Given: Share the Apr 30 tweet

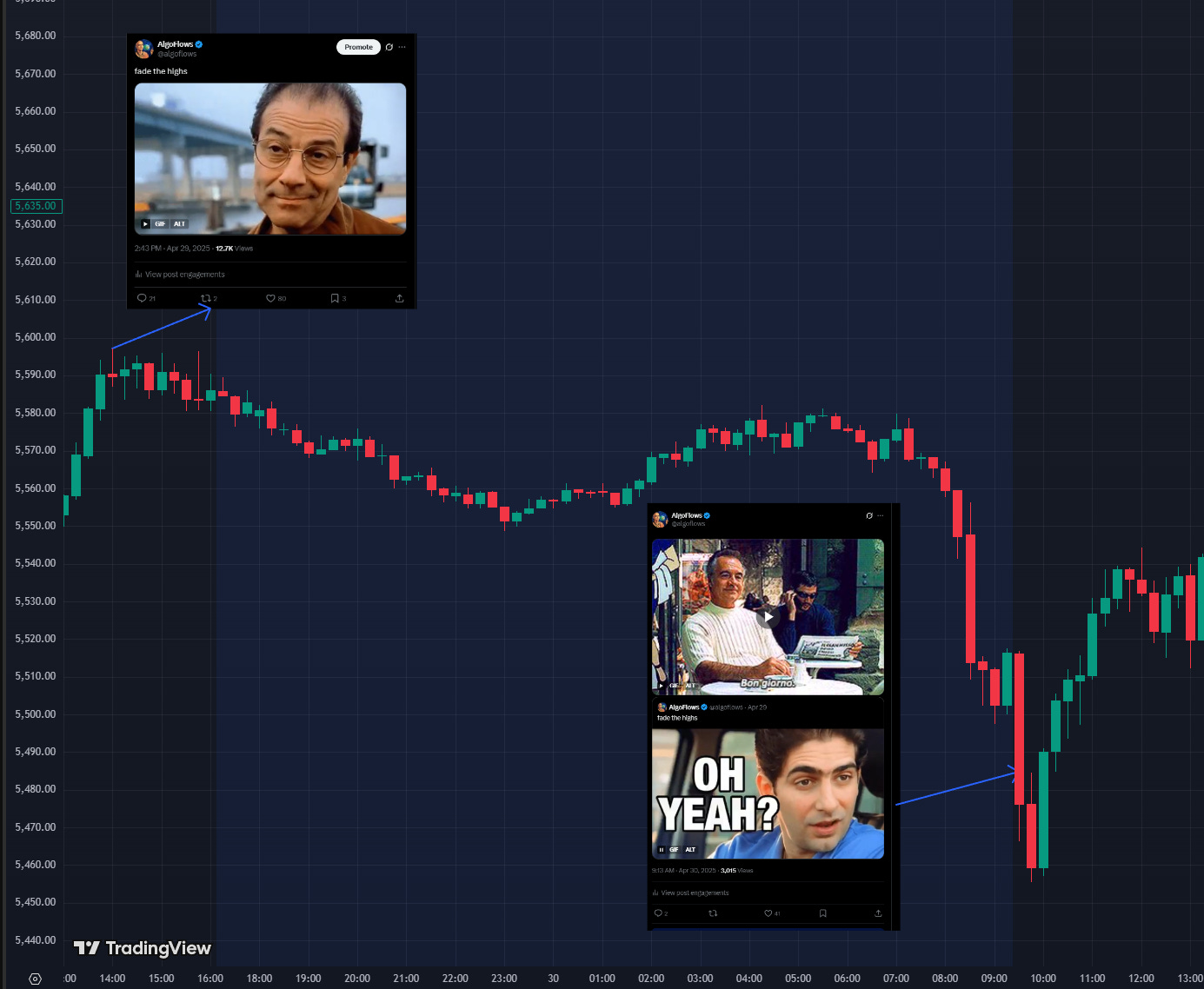Looking at the screenshot, I should pyautogui.click(x=878, y=913).
